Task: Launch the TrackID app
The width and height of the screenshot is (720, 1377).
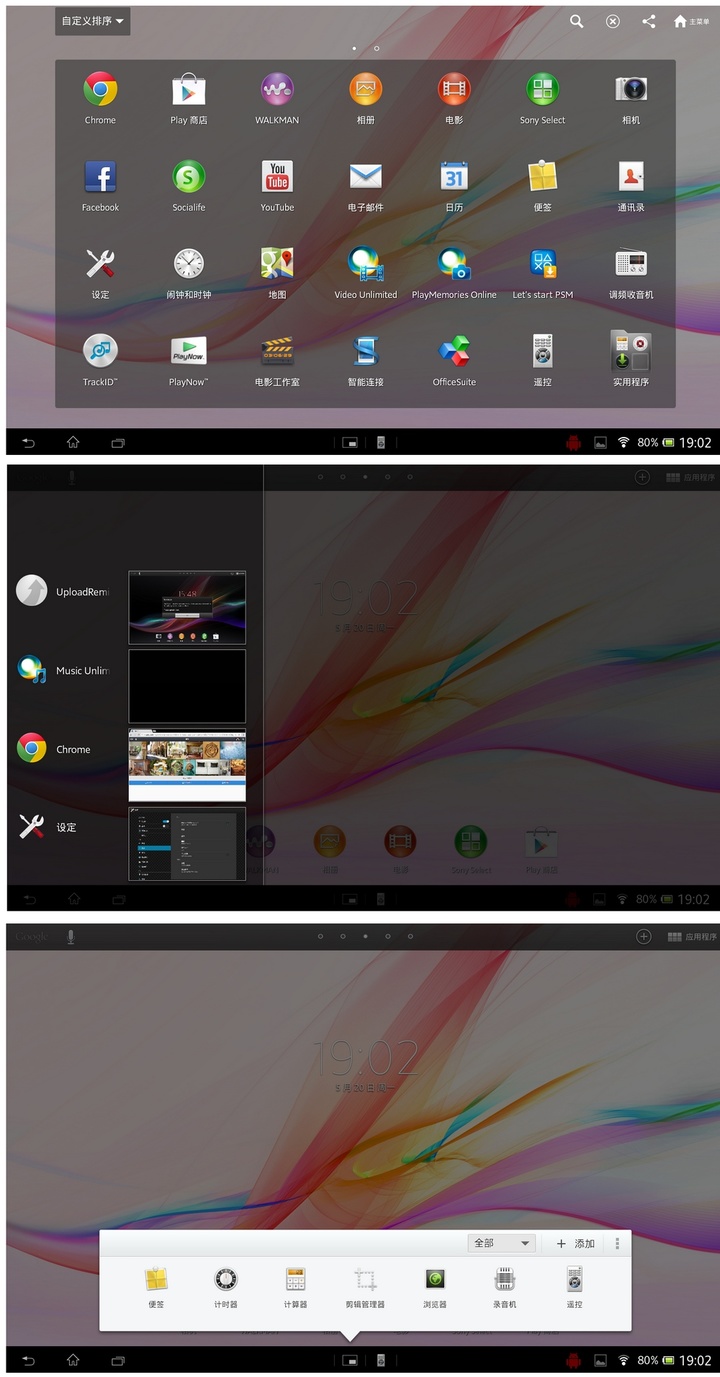Action: [x=100, y=359]
